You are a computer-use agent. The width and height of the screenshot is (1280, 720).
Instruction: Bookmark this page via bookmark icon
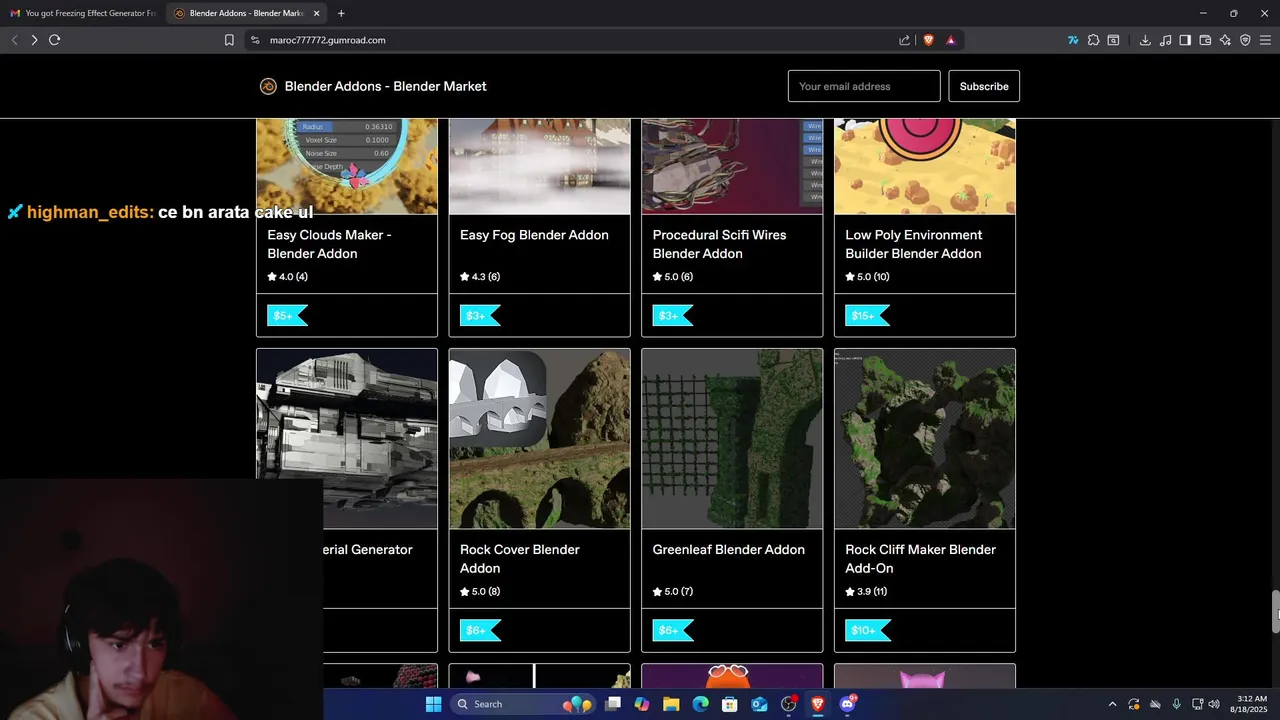(229, 40)
